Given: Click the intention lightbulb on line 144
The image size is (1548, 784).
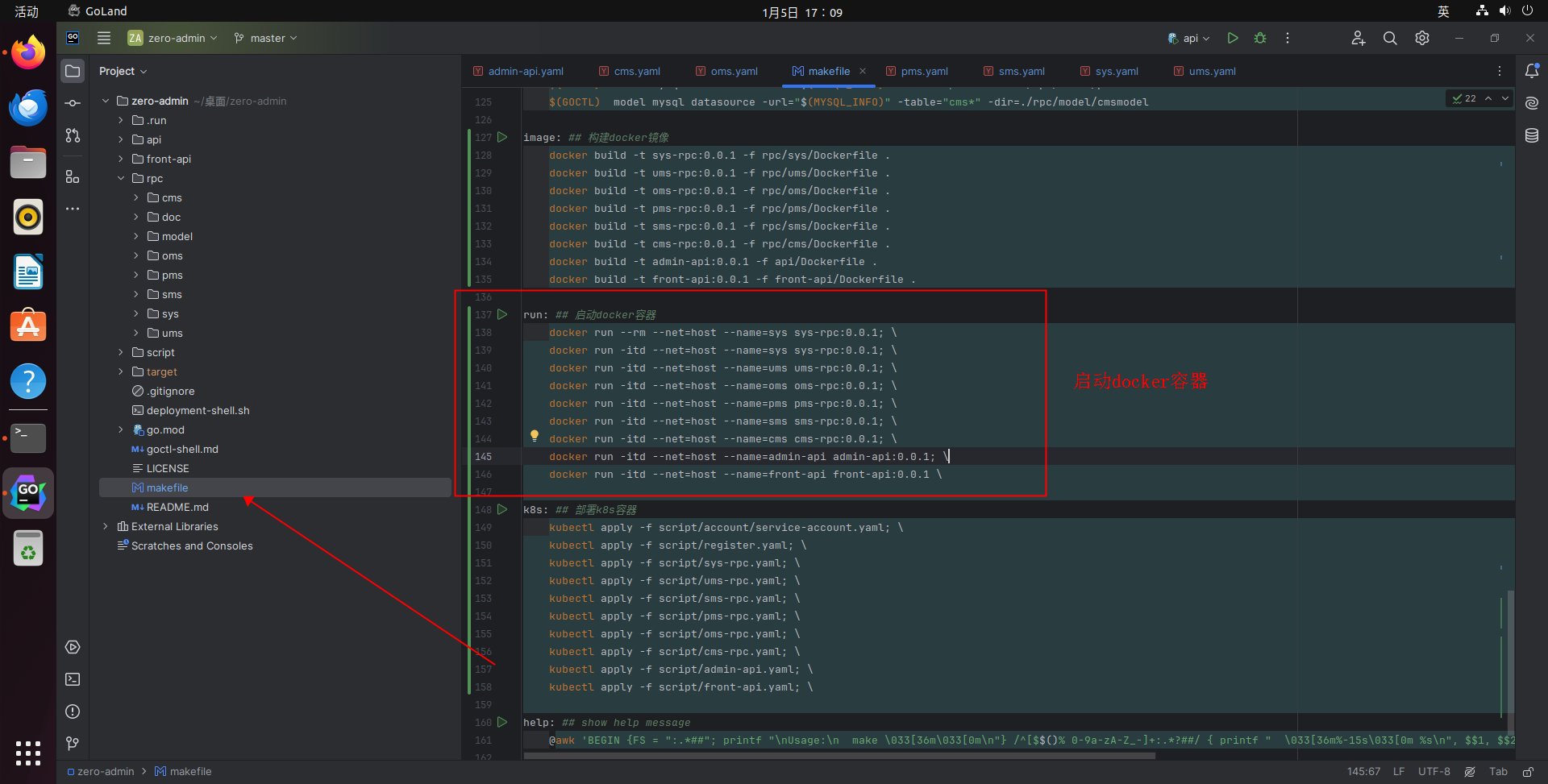Looking at the screenshot, I should click(x=534, y=436).
